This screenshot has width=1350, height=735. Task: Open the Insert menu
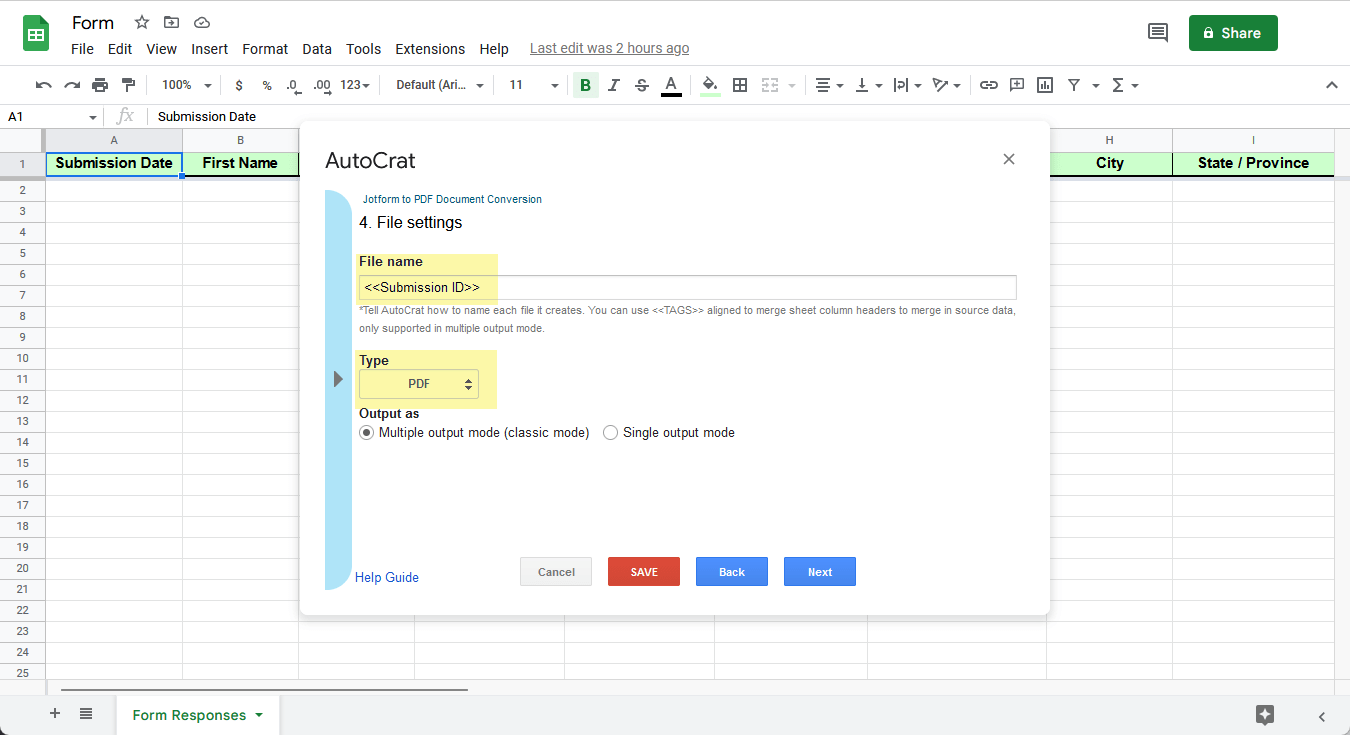[210, 49]
